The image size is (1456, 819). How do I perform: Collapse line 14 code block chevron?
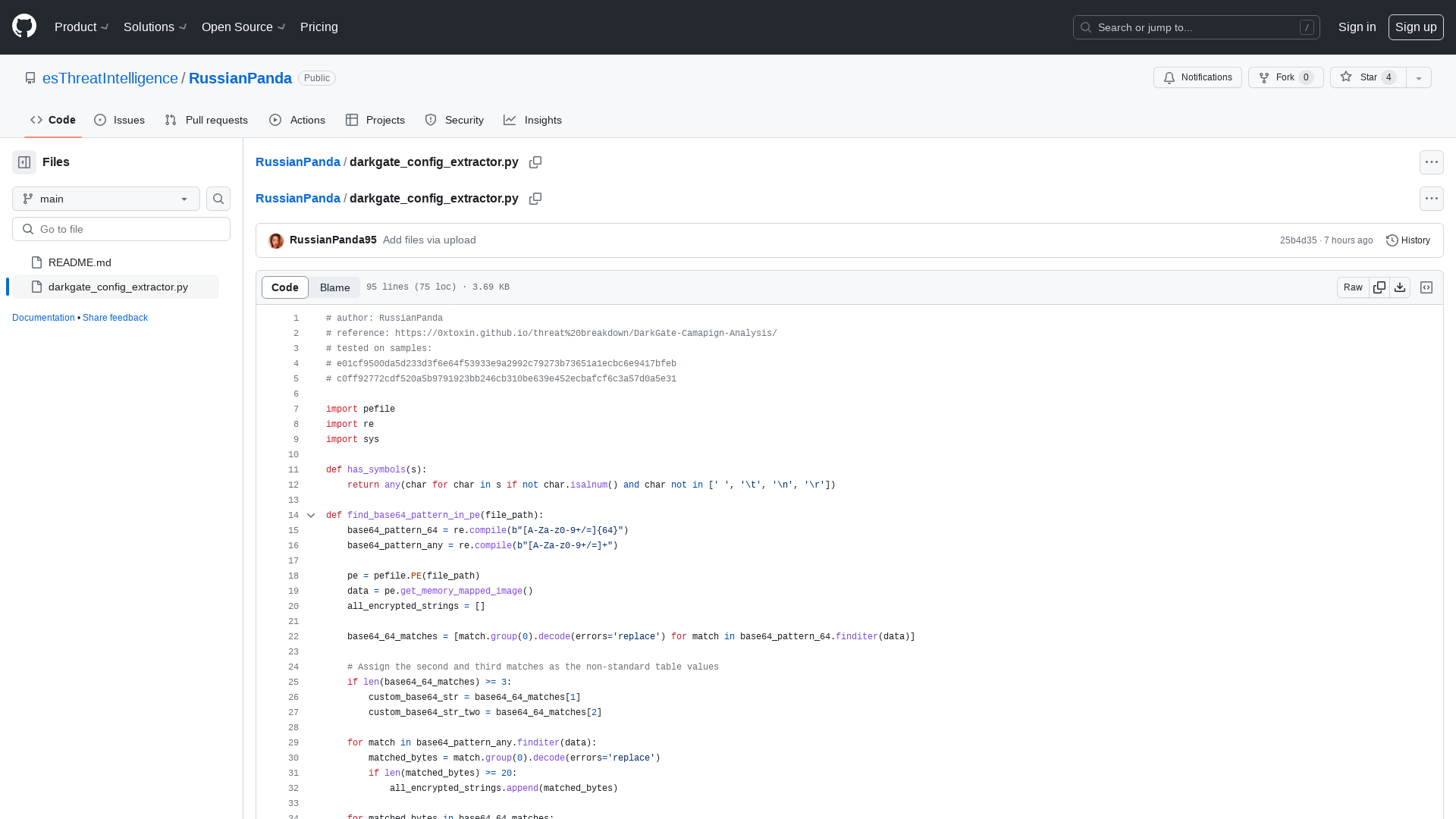point(311,515)
